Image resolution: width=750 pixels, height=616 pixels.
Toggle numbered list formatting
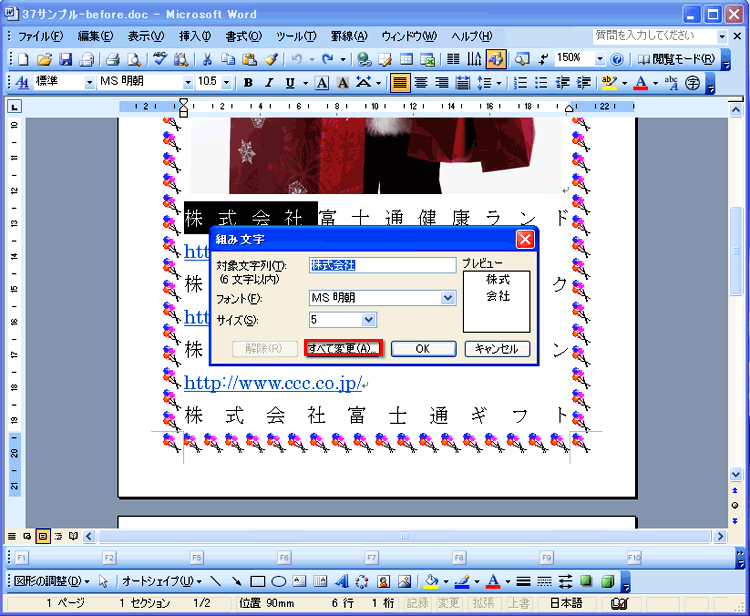(x=520, y=83)
